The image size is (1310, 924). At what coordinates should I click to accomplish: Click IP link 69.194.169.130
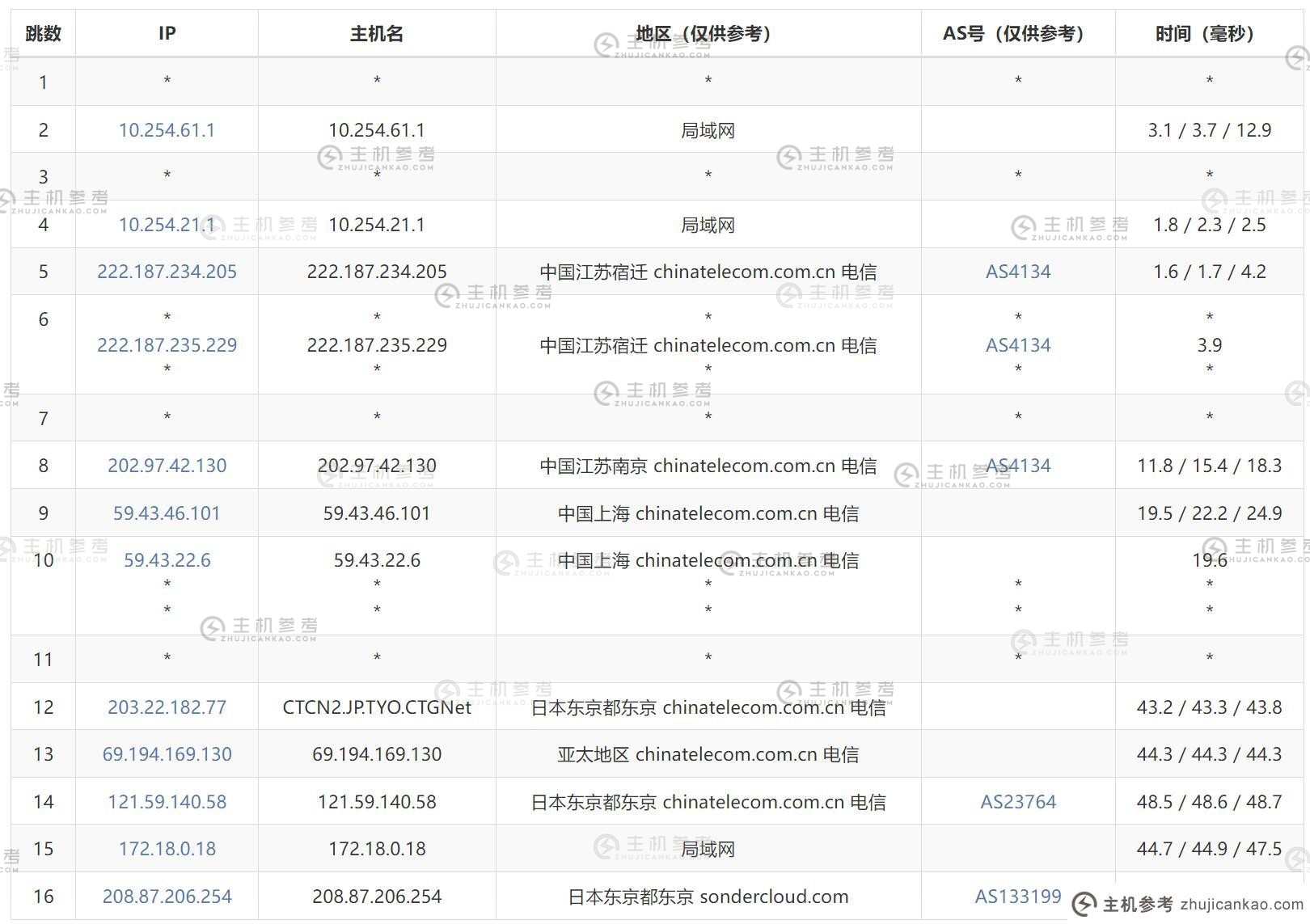167,754
